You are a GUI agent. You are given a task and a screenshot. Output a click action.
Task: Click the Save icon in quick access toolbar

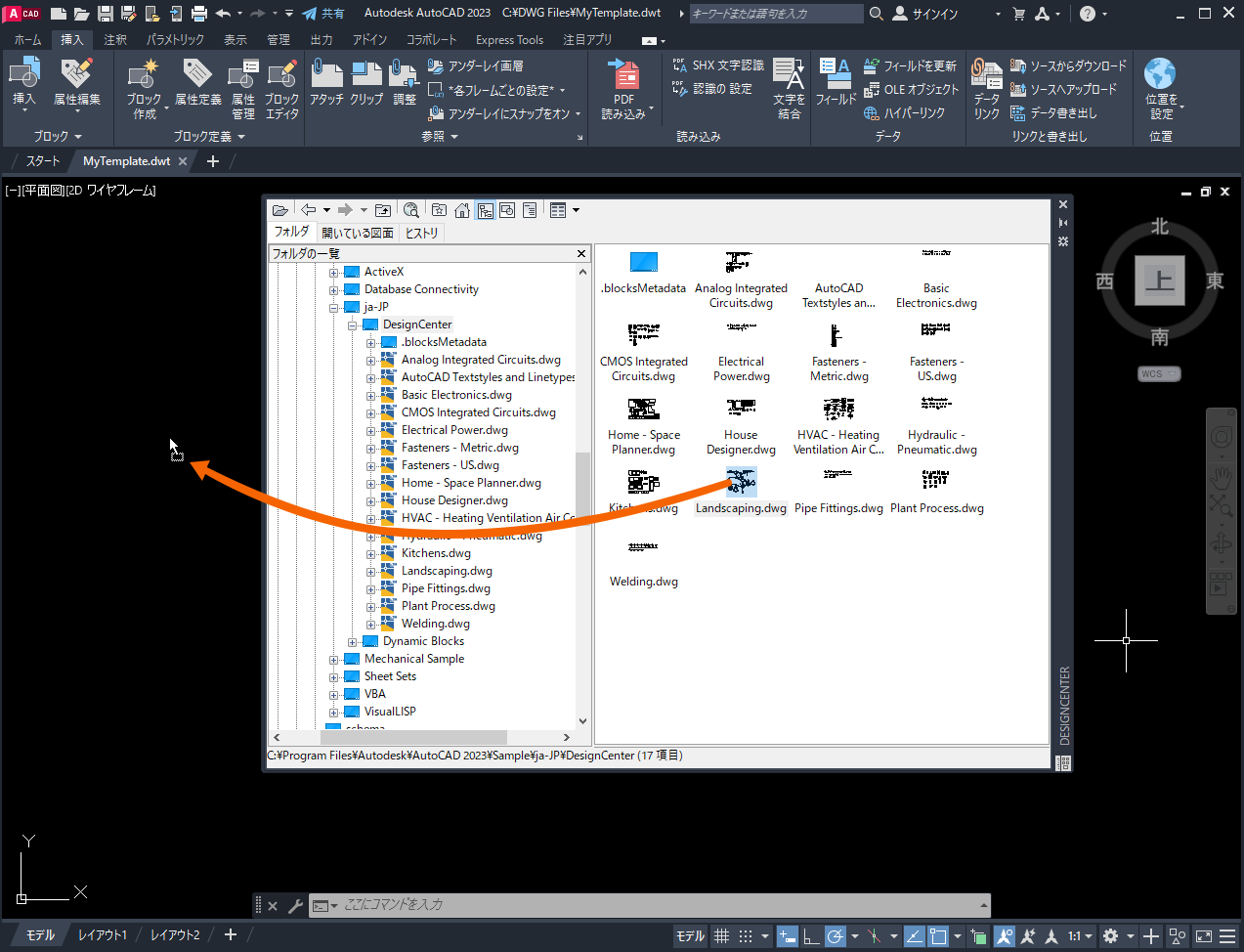pos(105,14)
